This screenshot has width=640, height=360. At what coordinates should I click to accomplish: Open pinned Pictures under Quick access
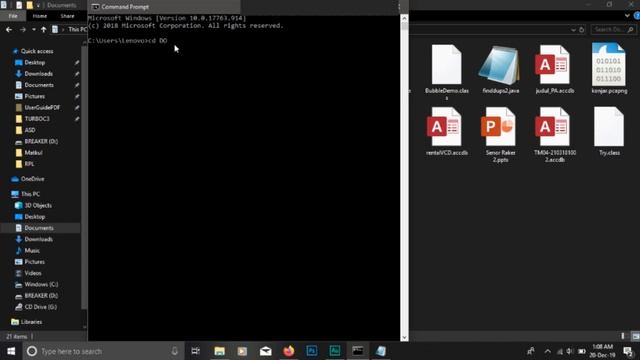[x=35, y=96]
